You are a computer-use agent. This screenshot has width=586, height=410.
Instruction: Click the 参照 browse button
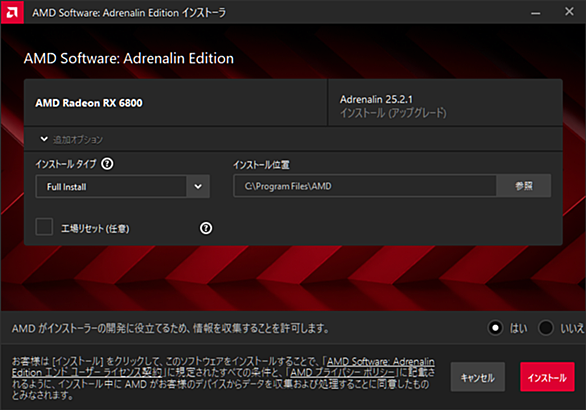point(524,186)
